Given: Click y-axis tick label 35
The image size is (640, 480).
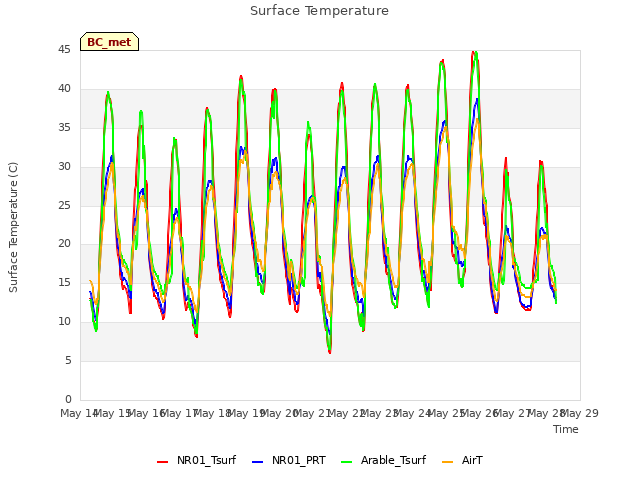Looking at the screenshot, I should pyautogui.click(x=64, y=128).
